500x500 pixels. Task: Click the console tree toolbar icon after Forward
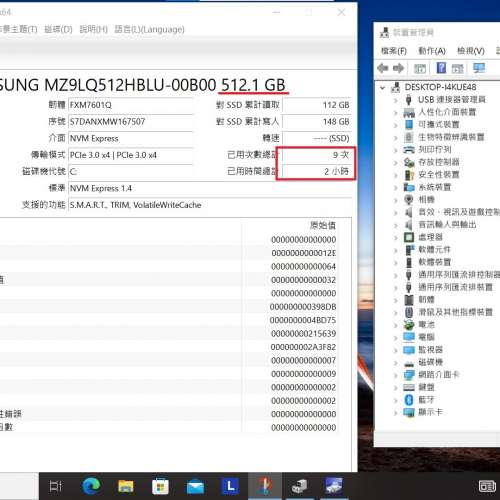click(x=420, y=69)
